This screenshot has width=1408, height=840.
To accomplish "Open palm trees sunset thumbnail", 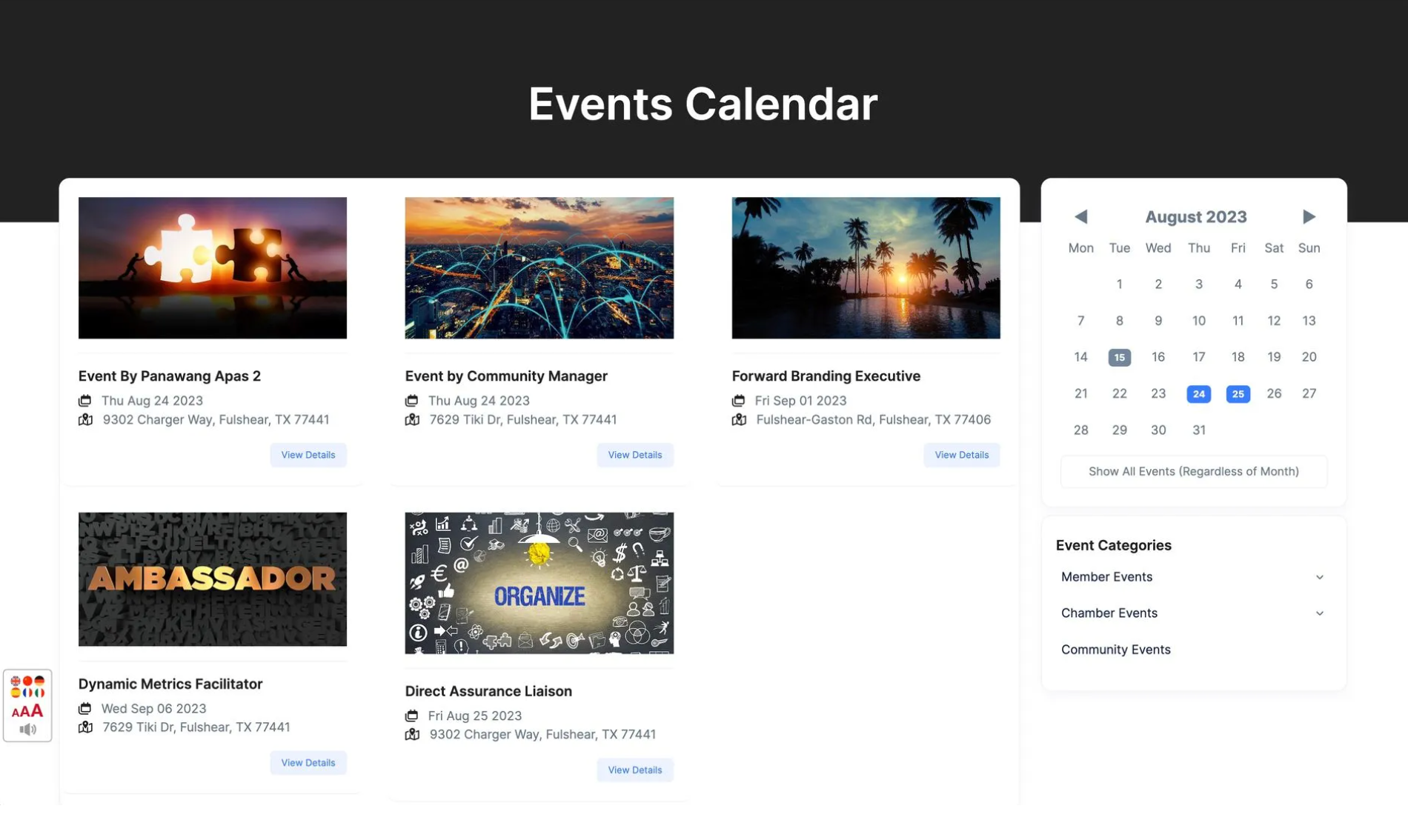I will [x=866, y=268].
